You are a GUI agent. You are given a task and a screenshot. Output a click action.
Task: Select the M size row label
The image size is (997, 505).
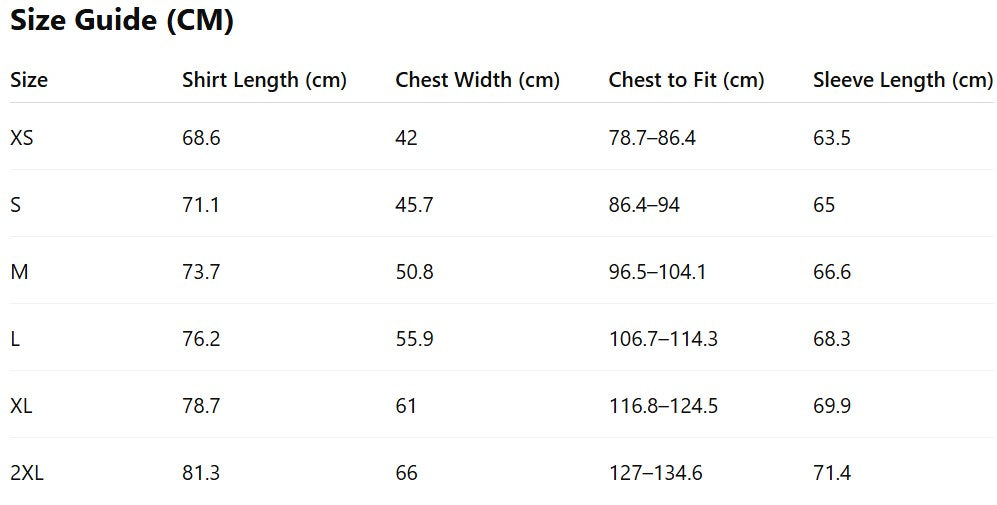point(19,272)
